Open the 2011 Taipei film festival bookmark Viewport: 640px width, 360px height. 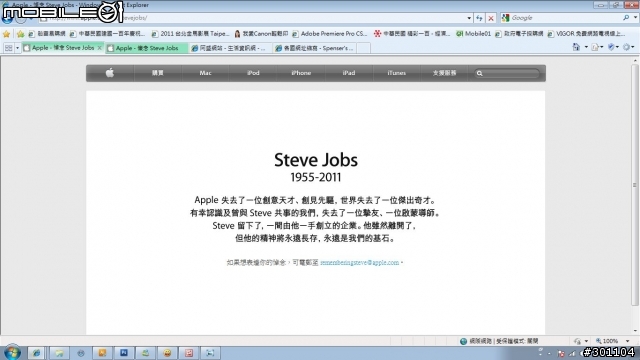pos(190,34)
